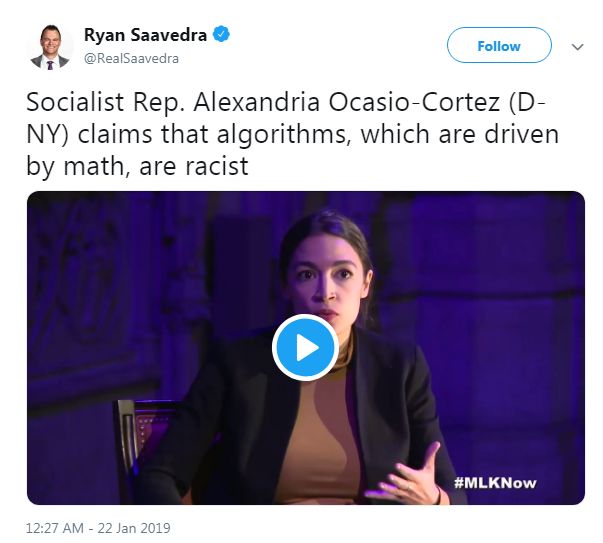Image resolution: width=603 pixels, height=543 pixels.
Task: Play the embedded video
Action: [305, 347]
